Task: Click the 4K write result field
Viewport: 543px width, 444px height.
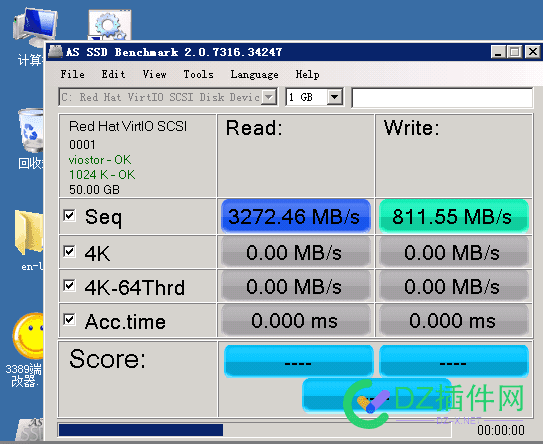Action: 454,252
